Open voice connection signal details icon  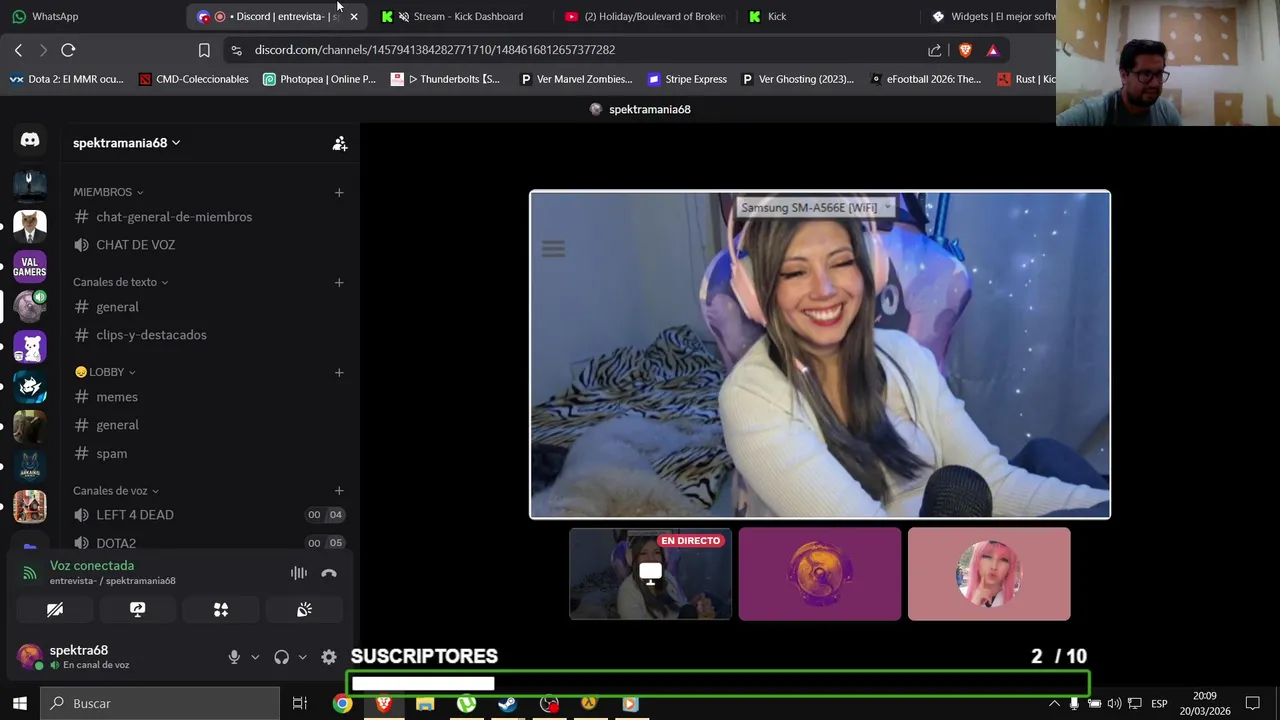30,573
